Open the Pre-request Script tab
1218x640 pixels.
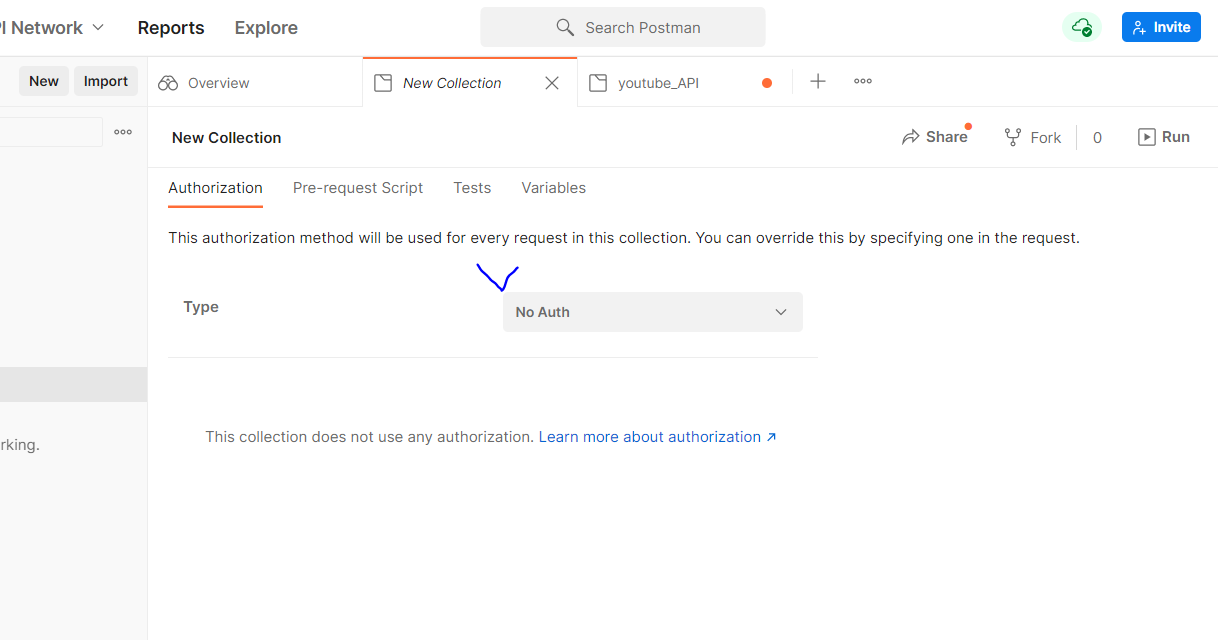tap(358, 188)
